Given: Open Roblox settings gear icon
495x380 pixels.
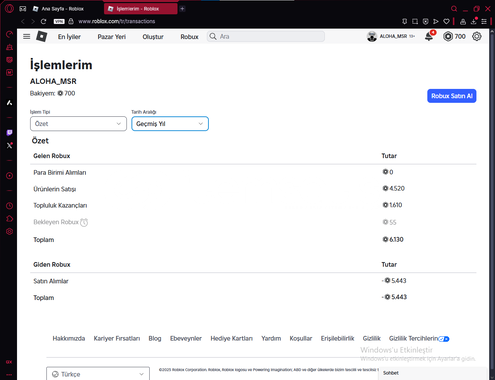Looking at the screenshot, I should (x=477, y=36).
